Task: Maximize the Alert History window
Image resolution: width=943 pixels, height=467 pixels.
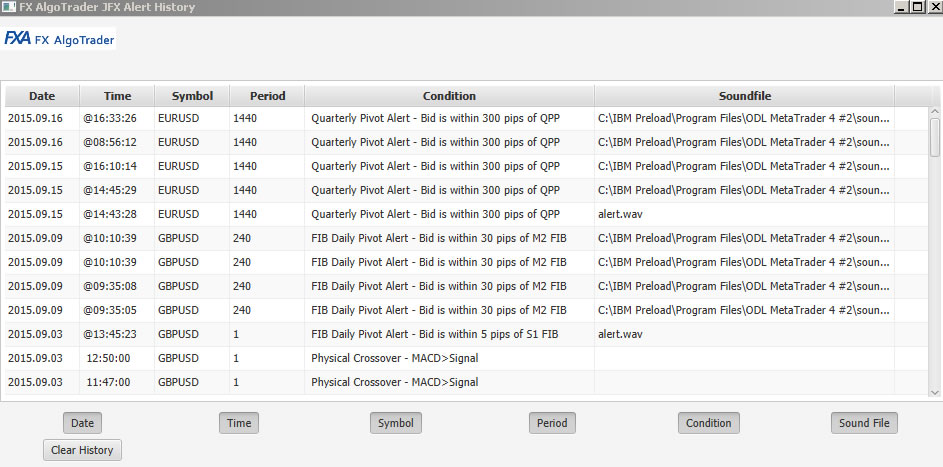Action: pos(917,7)
